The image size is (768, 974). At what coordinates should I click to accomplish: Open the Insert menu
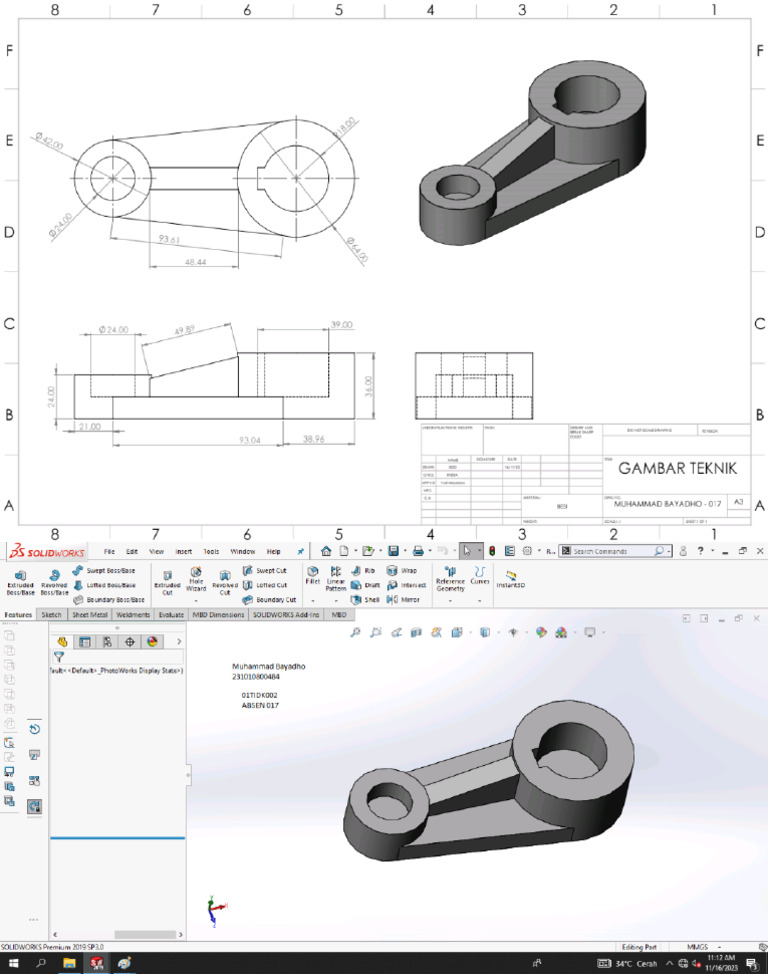[x=183, y=551]
